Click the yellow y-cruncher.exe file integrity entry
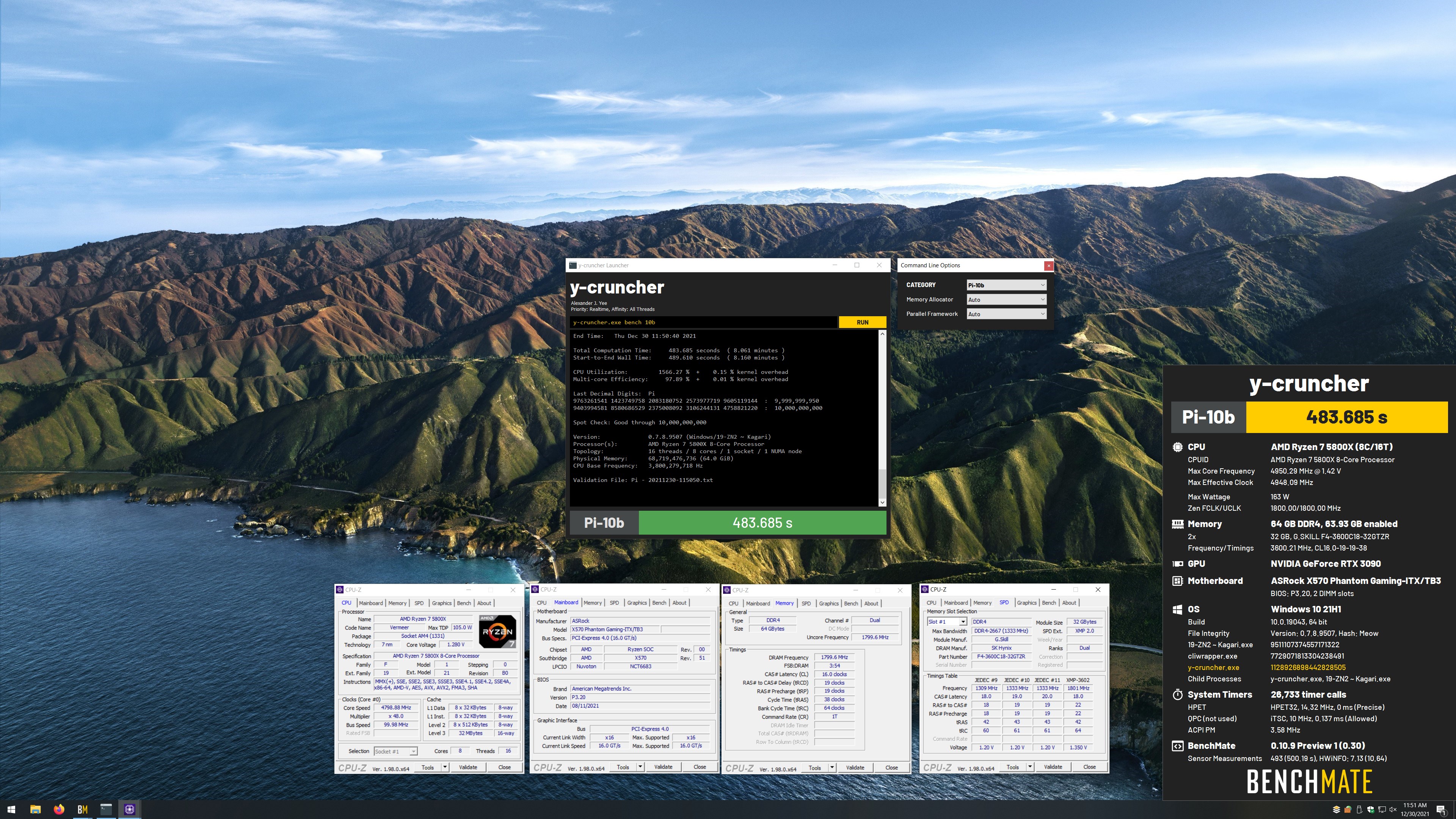The image size is (1456, 819). point(1213,667)
